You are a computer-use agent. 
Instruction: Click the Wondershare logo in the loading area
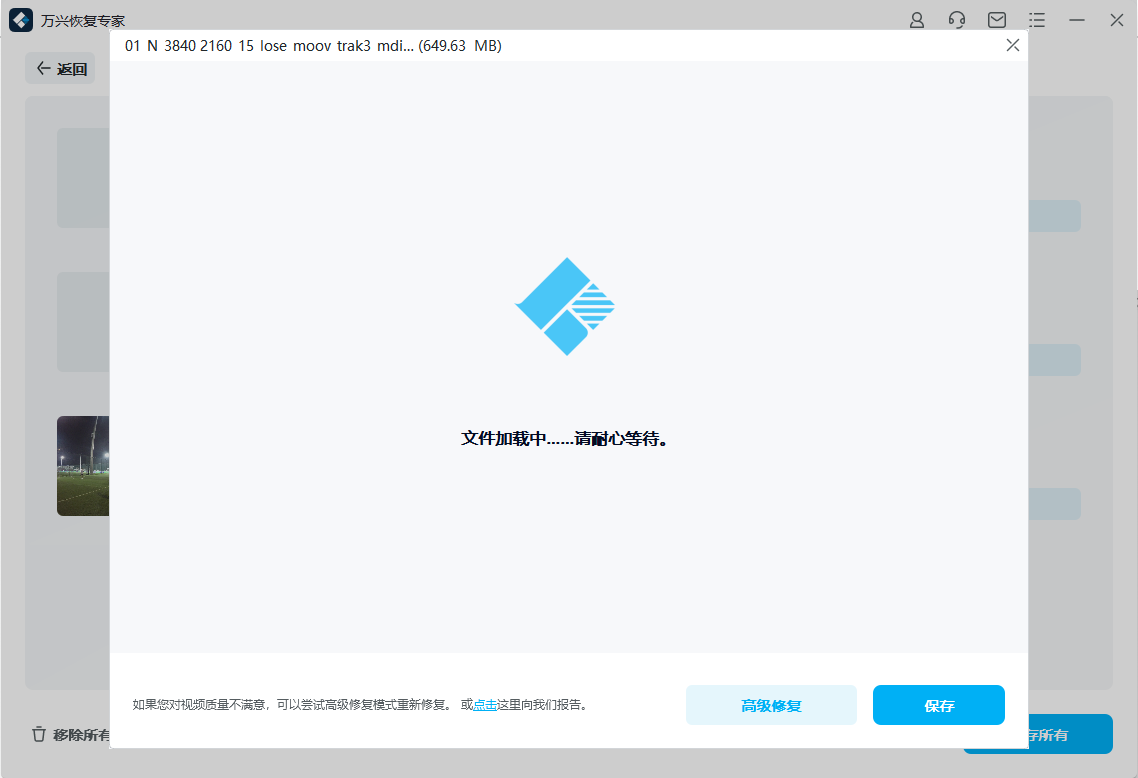[565, 306]
